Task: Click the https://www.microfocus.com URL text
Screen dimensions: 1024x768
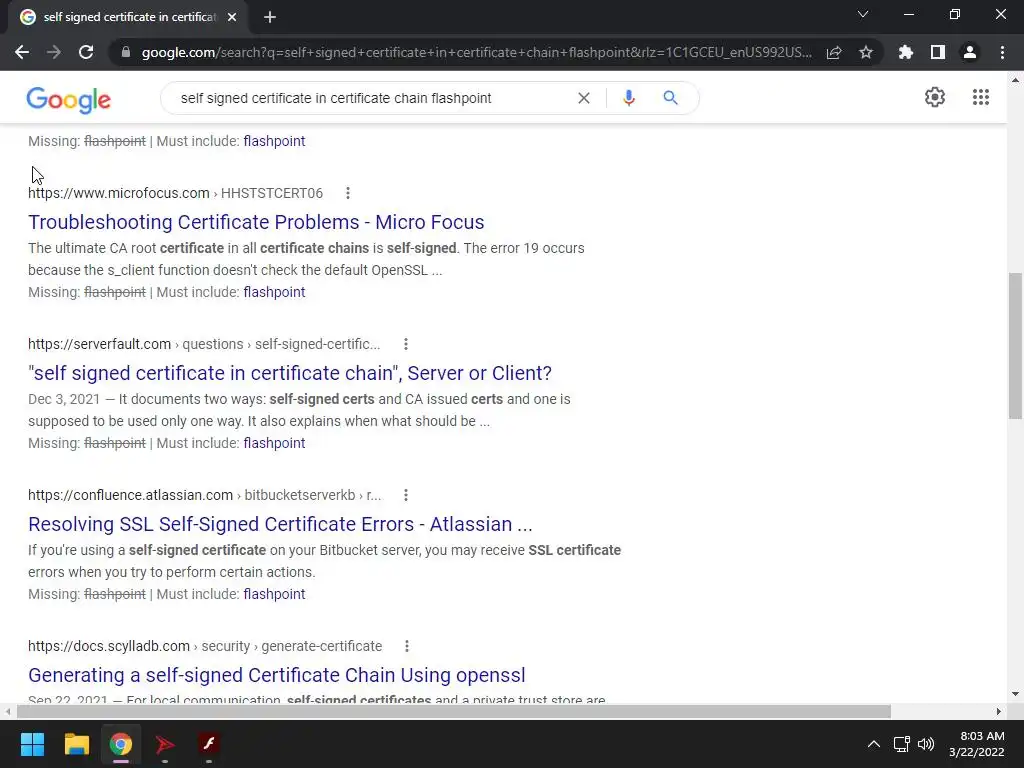Action: [x=119, y=193]
